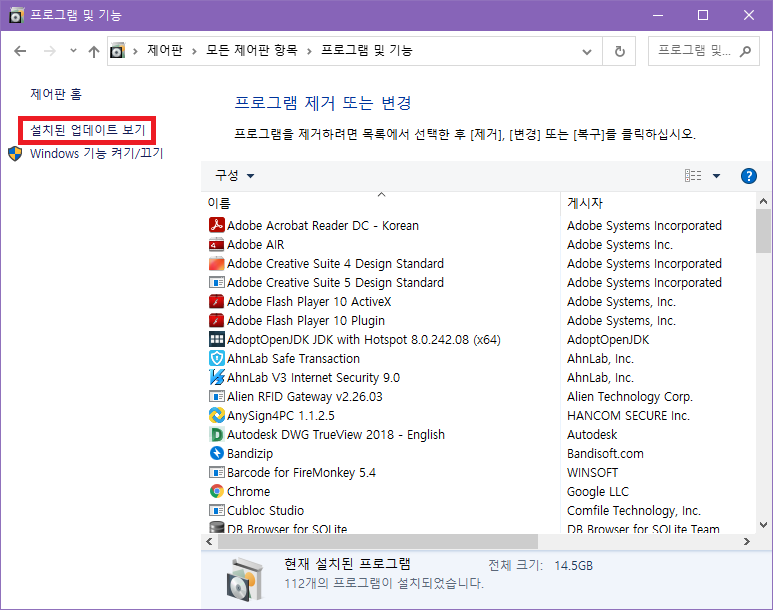Viewport: 773px width, 610px height.
Task: Select the Chrome program row text
Action: point(248,492)
